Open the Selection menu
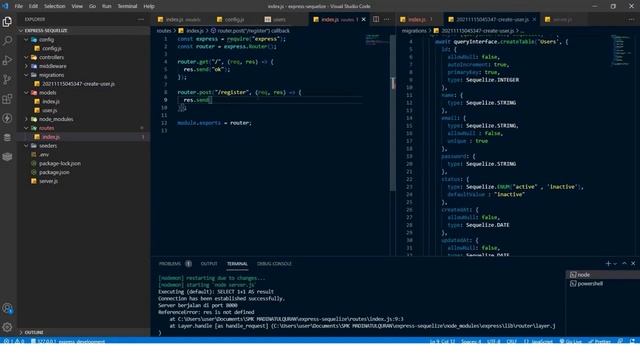The image size is (640, 360). [x=54, y=6]
